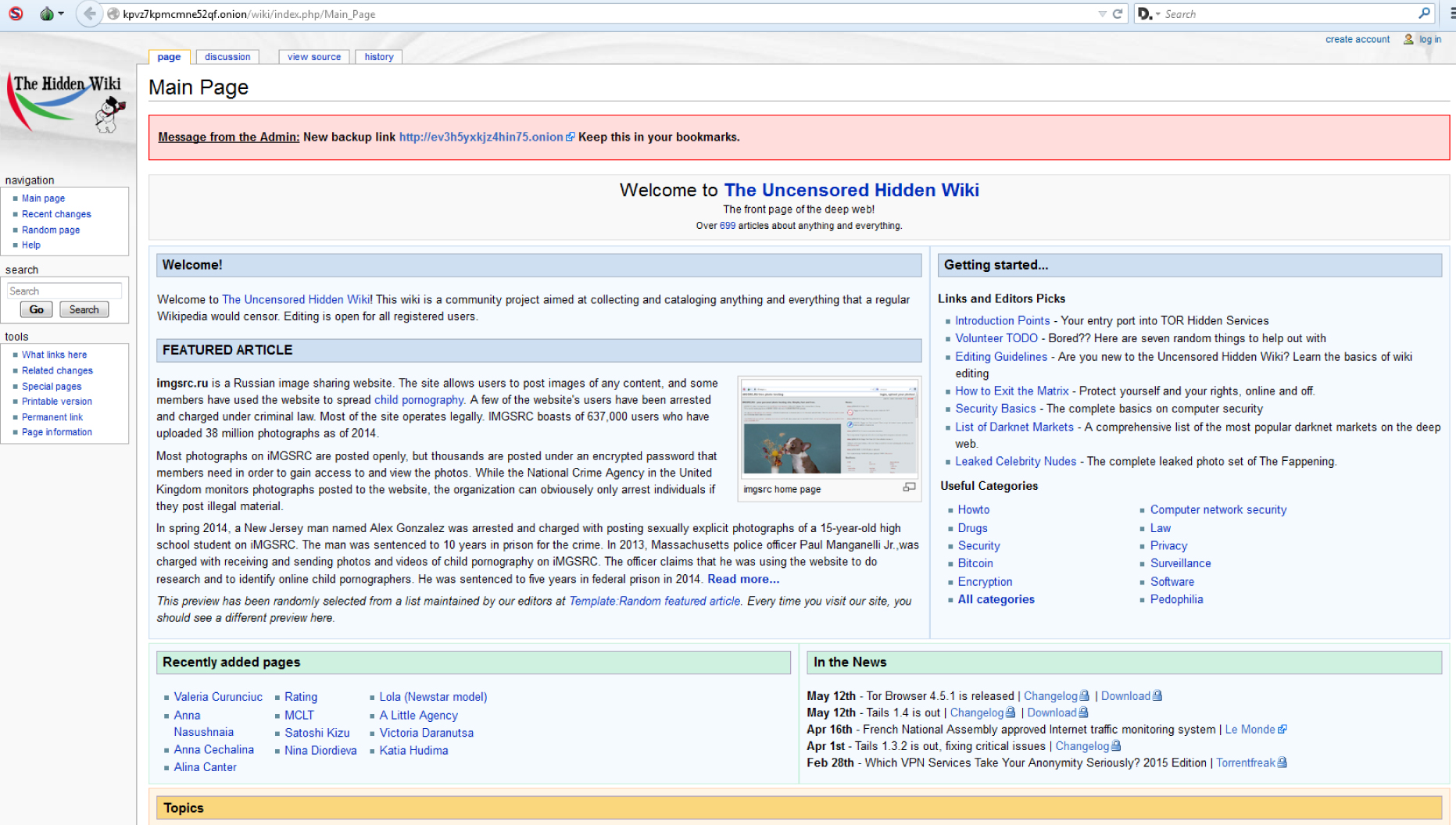Open the Bitcoin category
This screenshot has height=825, width=1456.
pyautogui.click(x=975, y=563)
